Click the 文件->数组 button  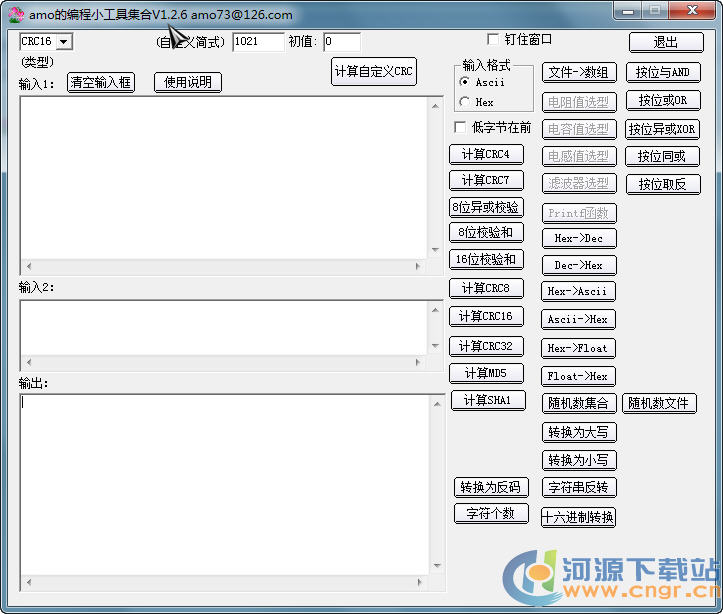coord(579,73)
